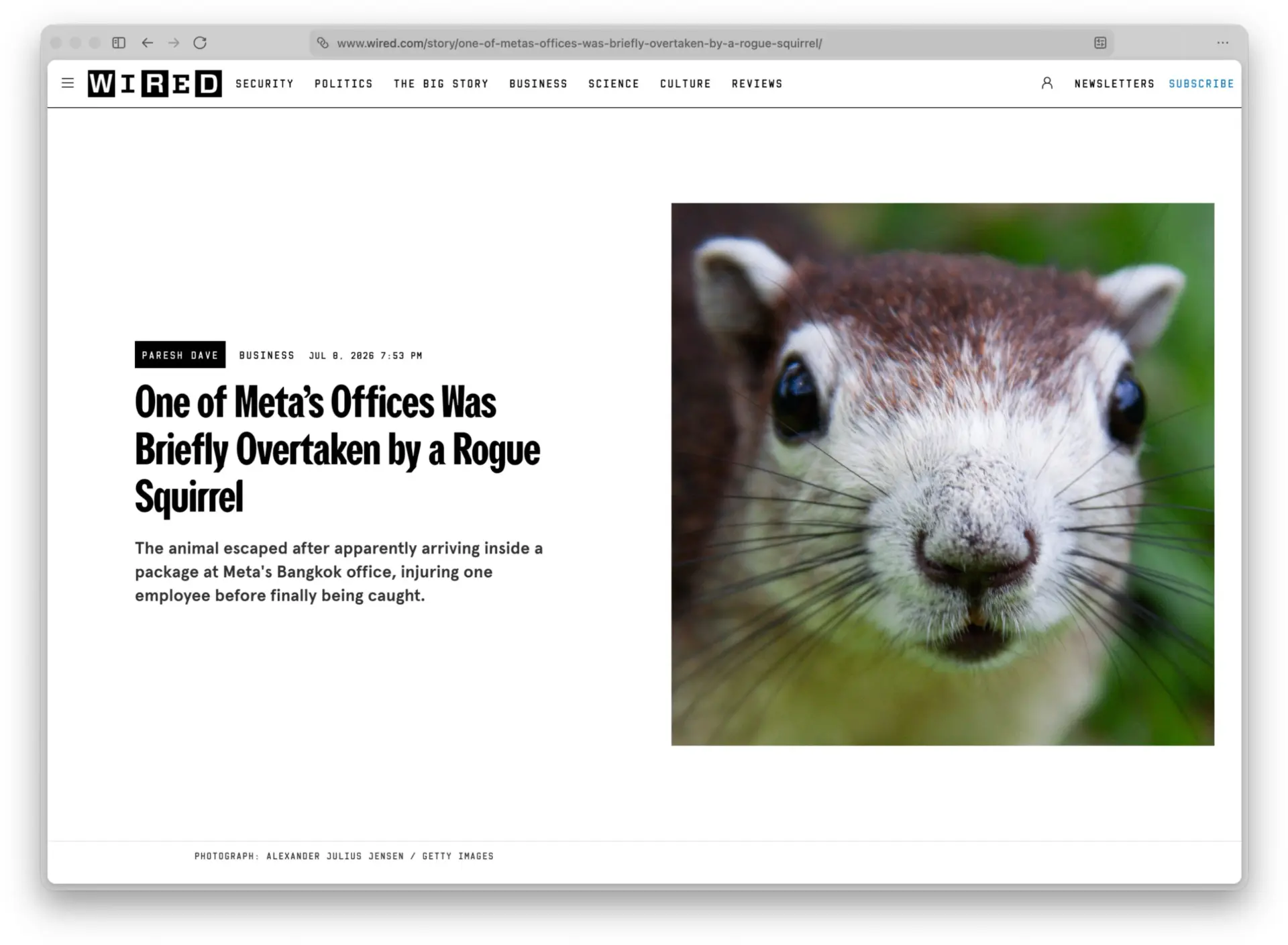Open the user account sign-in icon
The width and height of the screenshot is (1288, 945).
[x=1046, y=83]
